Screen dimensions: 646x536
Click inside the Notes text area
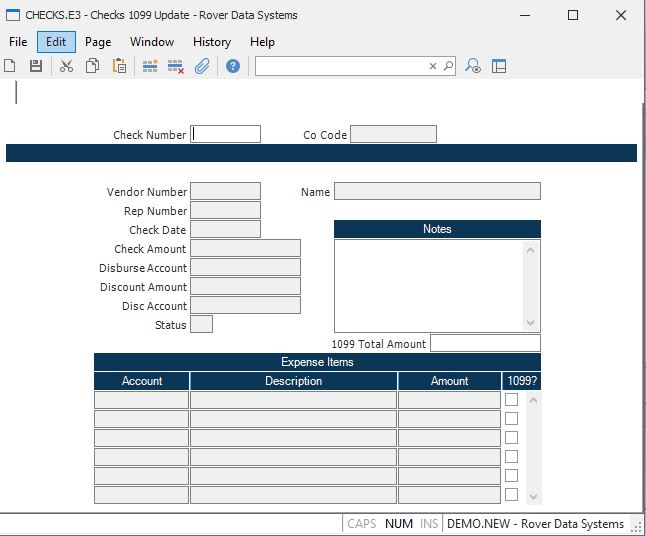pos(429,284)
